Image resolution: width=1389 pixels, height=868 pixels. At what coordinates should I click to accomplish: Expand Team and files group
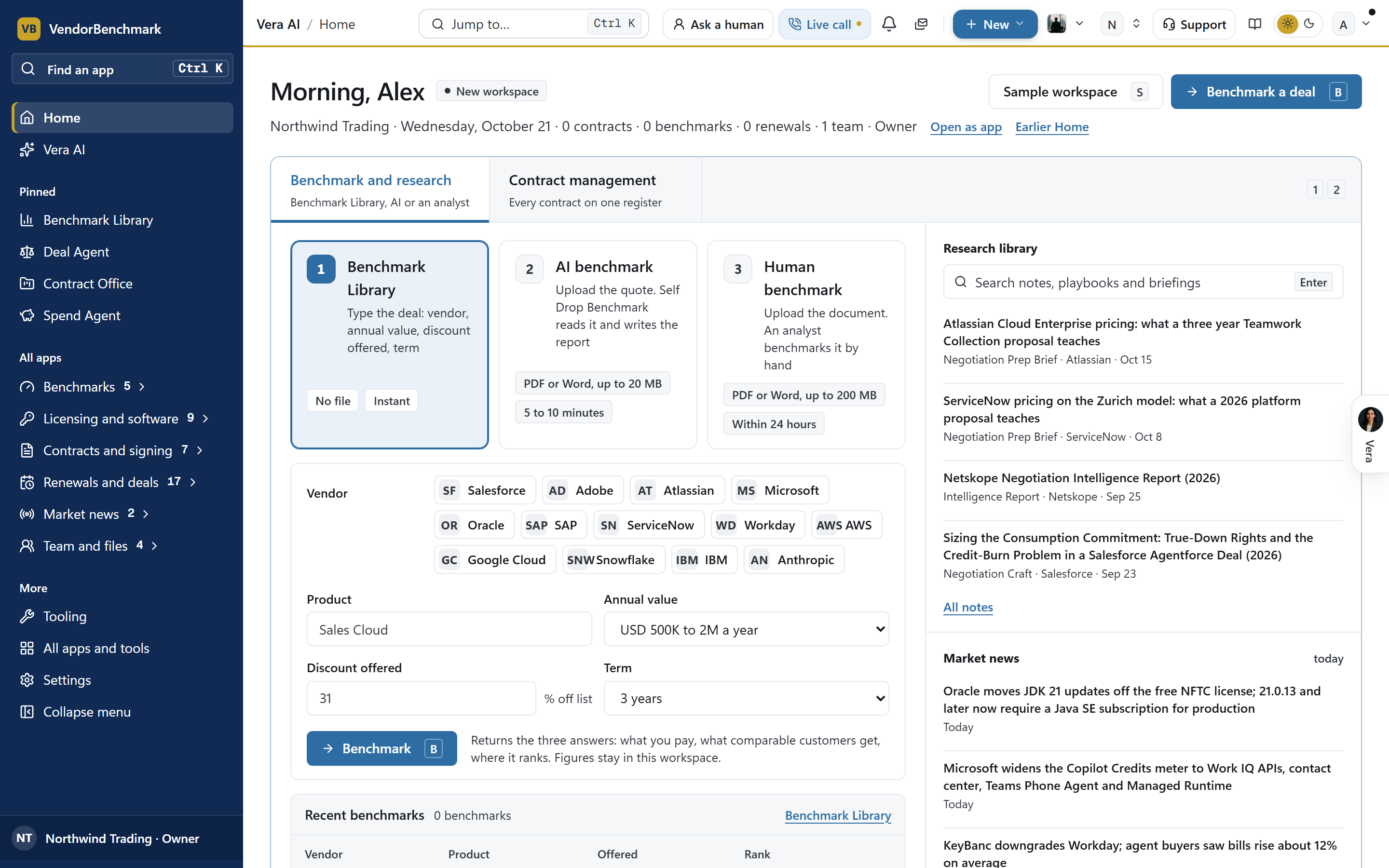(122, 545)
